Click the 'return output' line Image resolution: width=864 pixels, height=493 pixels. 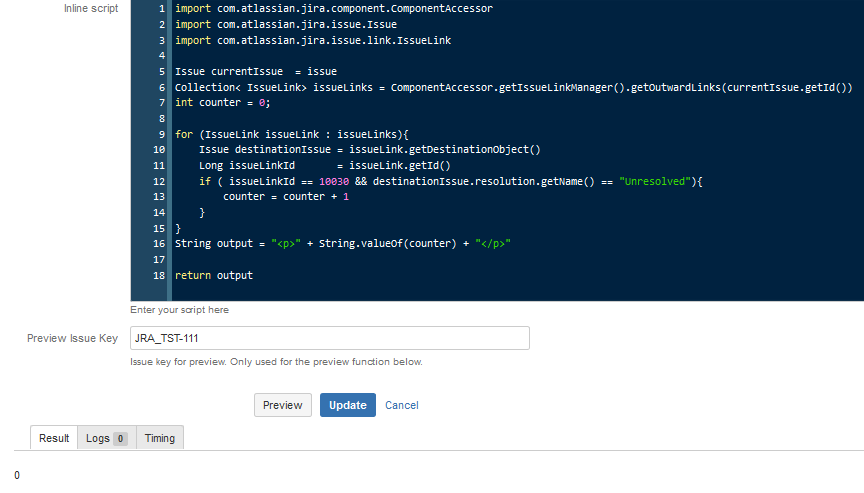[214, 275]
